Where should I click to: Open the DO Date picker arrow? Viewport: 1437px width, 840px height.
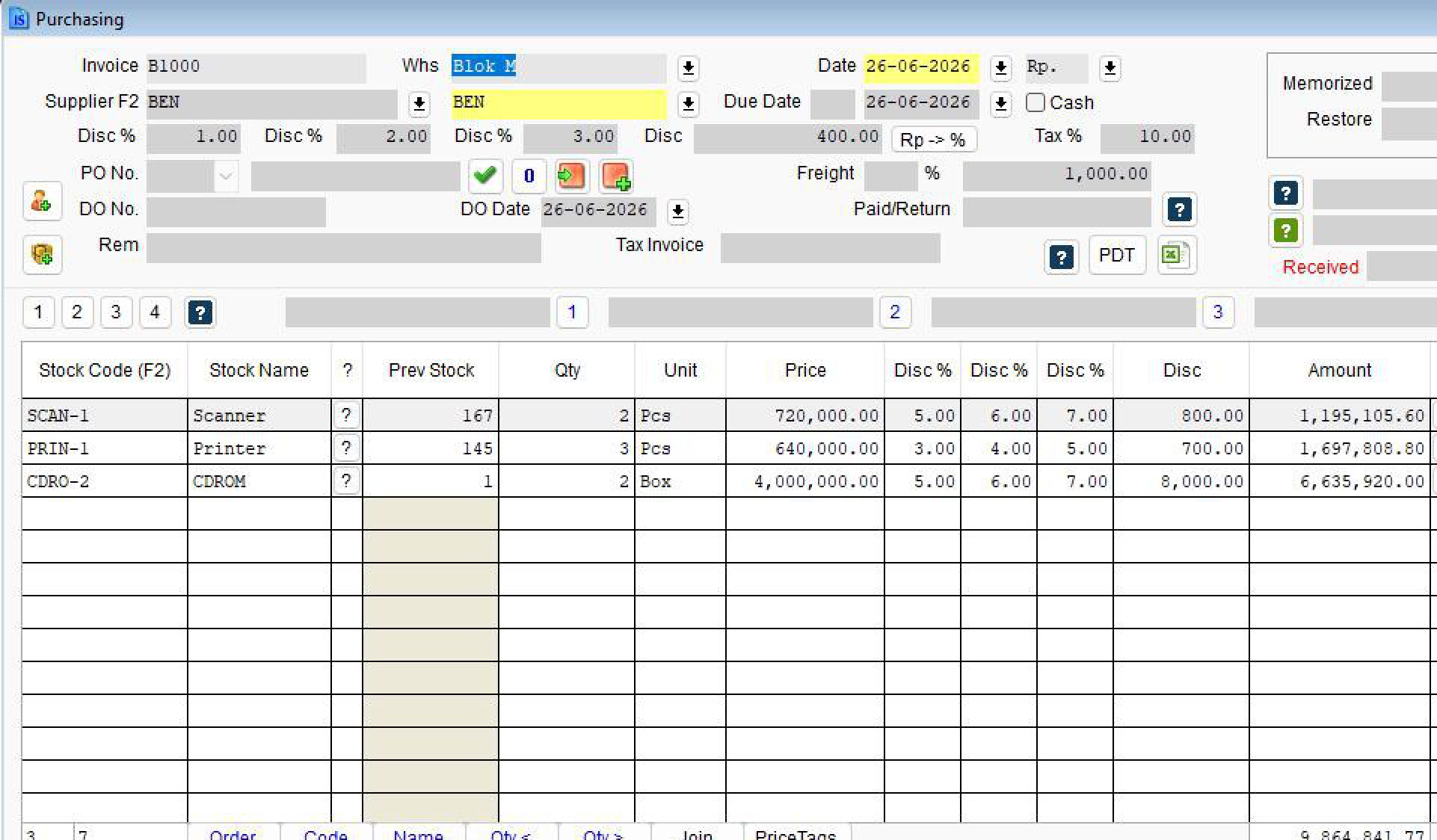(x=677, y=211)
